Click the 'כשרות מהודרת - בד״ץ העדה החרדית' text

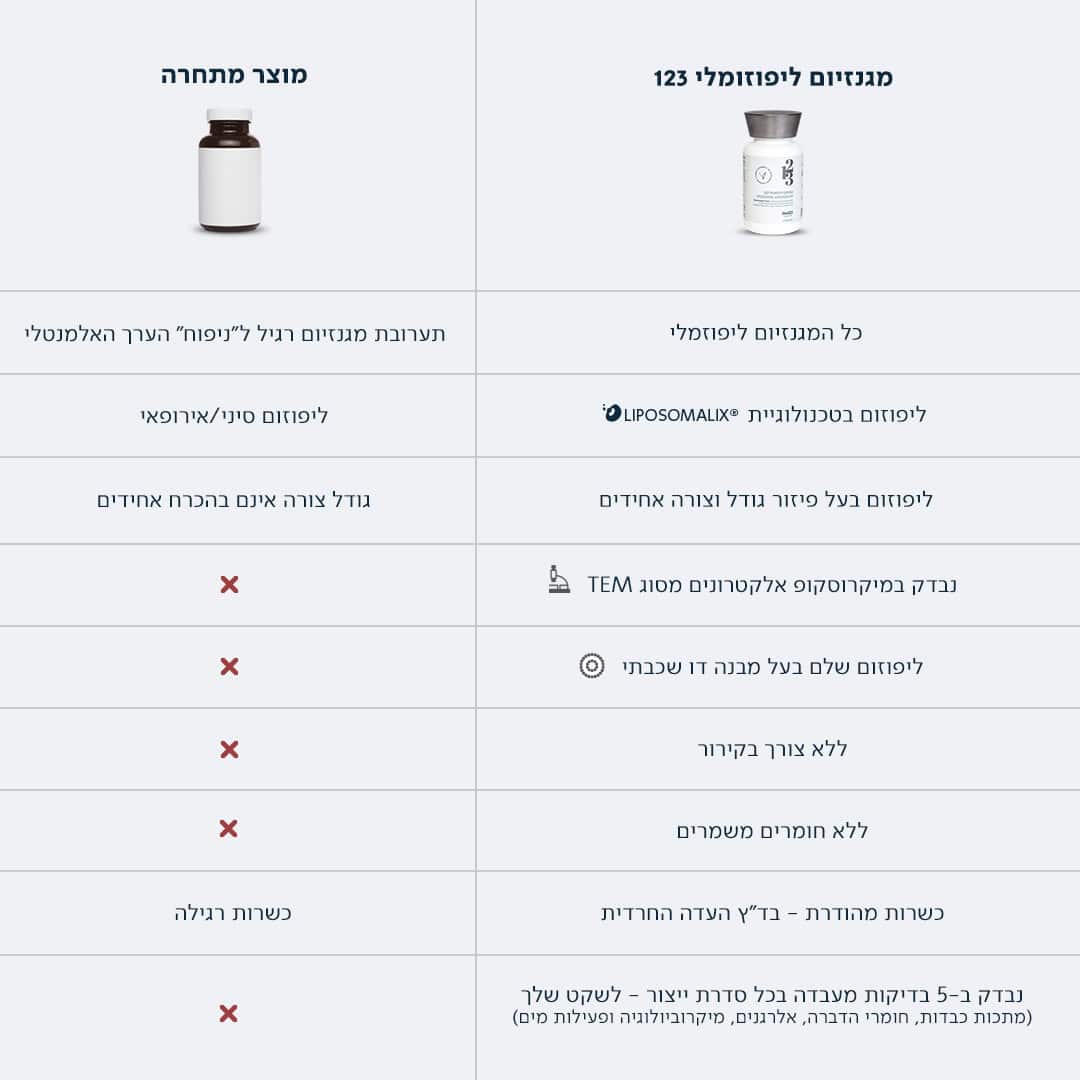pyautogui.click(x=772, y=912)
